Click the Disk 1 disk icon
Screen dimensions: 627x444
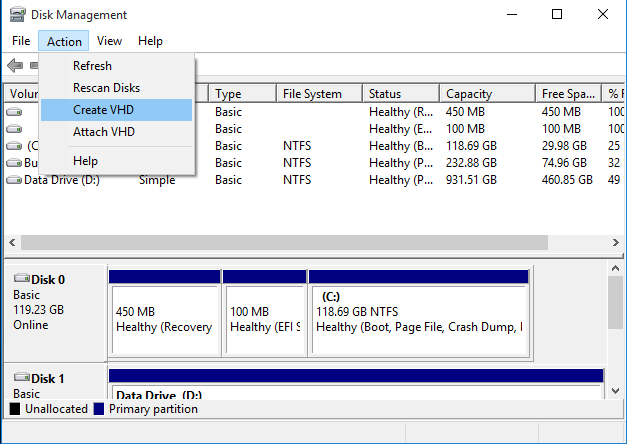[22, 377]
